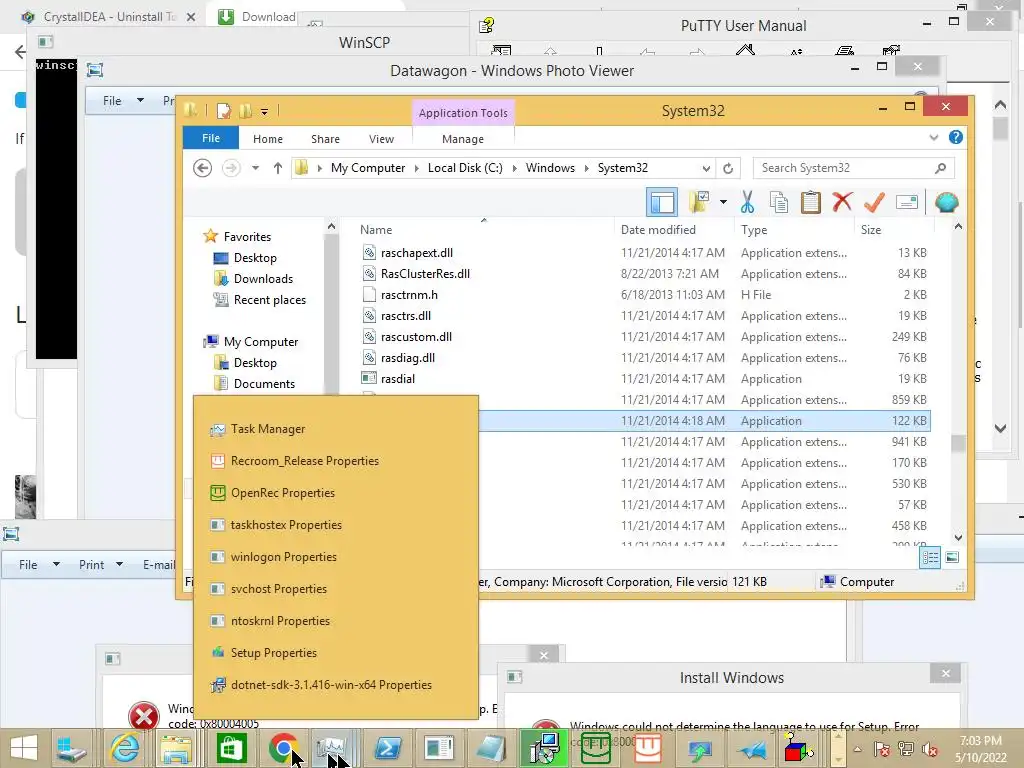Screen dimensions: 1024x768
Task: Click the Action Center flag tray icon
Action: 881,749
